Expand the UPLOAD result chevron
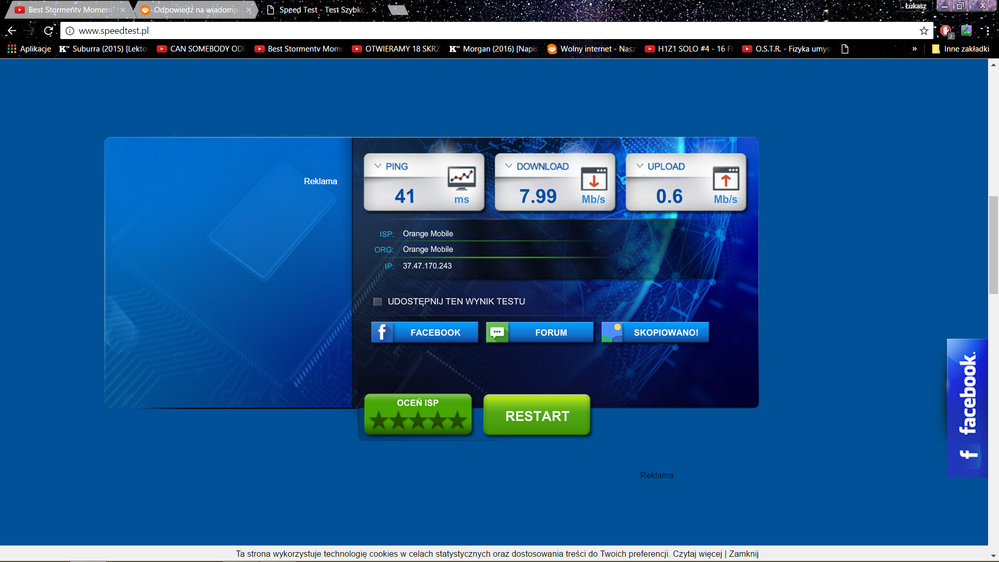This screenshot has width=999, height=562. [640, 166]
